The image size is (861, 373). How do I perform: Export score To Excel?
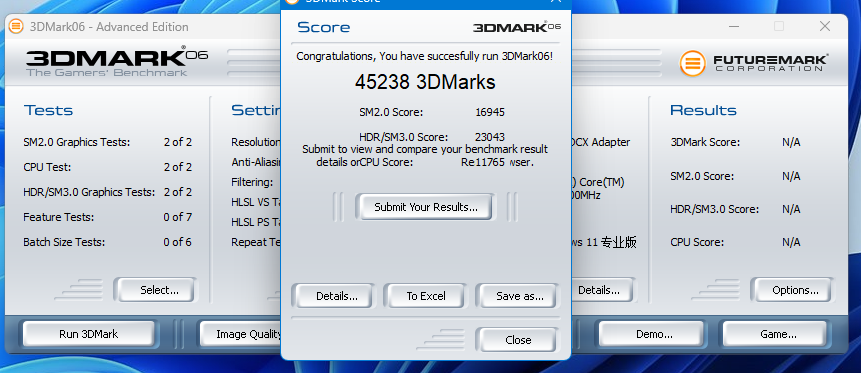(426, 296)
